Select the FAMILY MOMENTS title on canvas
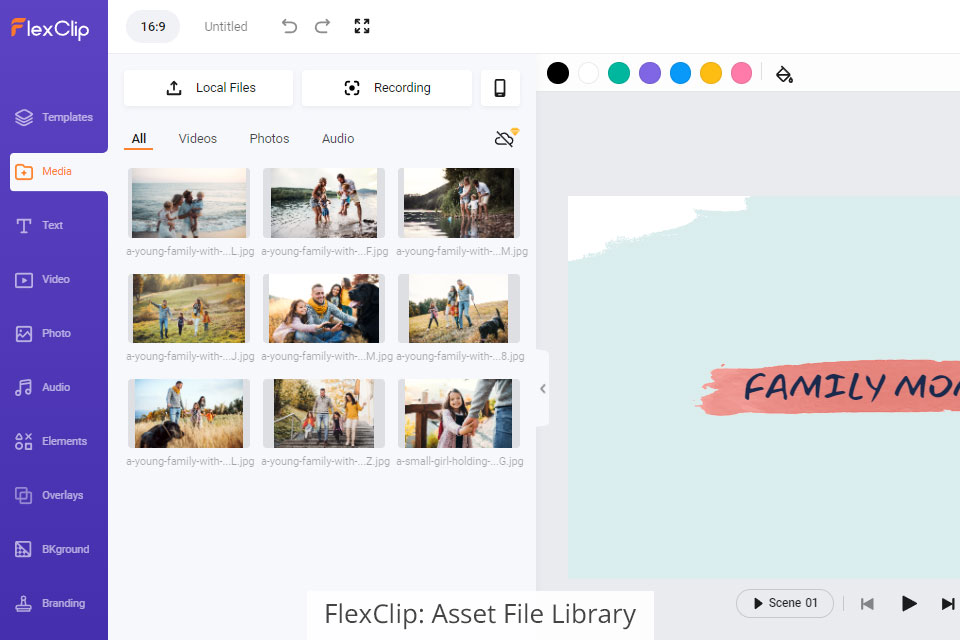The width and height of the screenshot is (960, 640). click(851, 386)
